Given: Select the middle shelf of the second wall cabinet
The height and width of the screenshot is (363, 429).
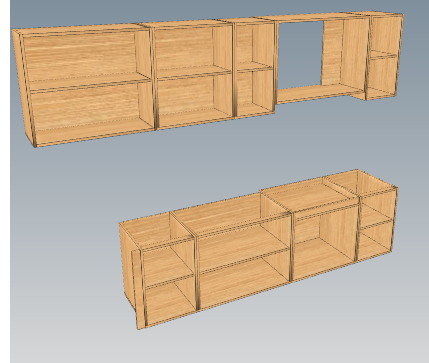Looking at the screenshot, I should point(193,73).
